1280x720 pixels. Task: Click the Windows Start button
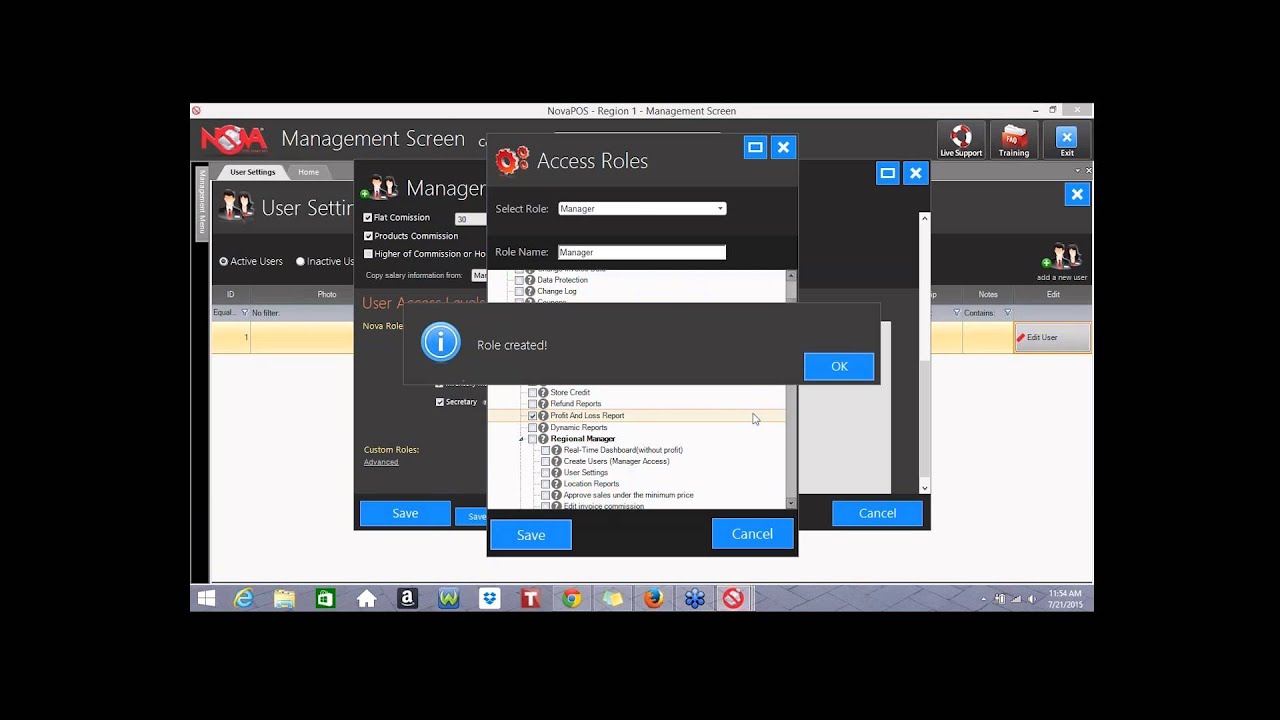(207, 598)
